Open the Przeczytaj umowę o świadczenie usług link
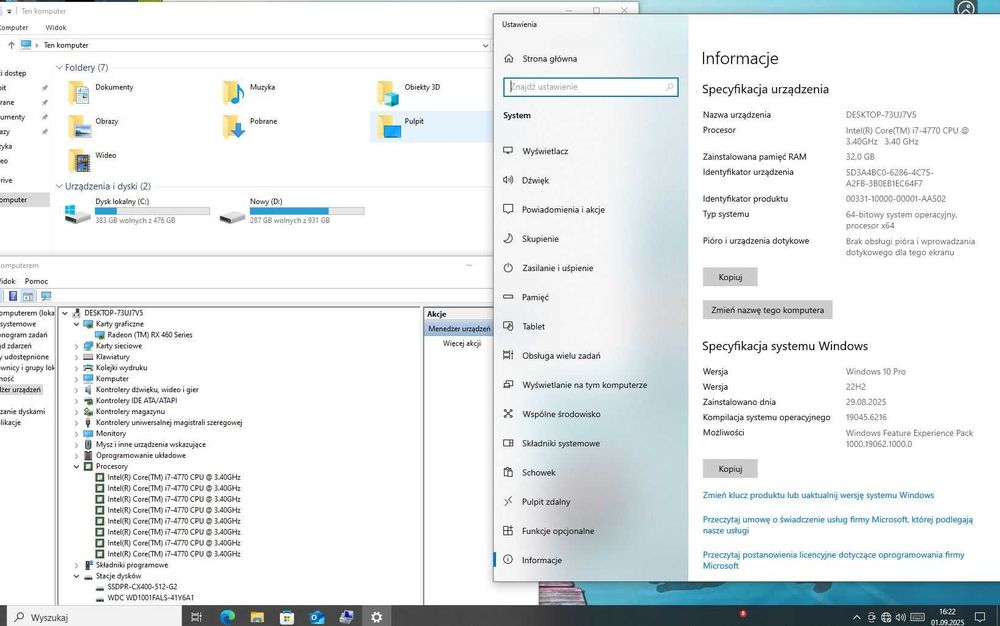 [838, 525]
